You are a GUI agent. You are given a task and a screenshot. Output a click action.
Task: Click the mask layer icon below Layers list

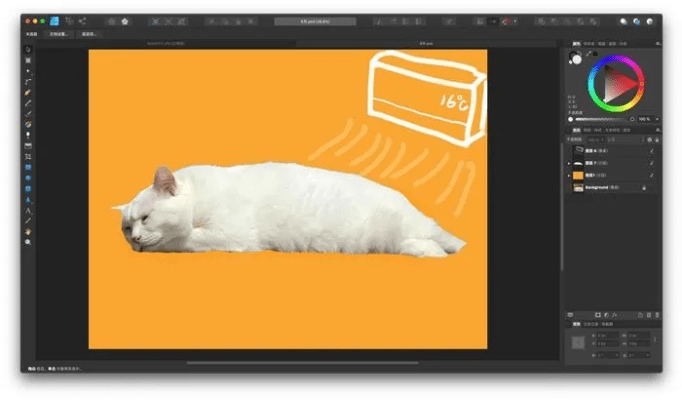pos(598,315)
